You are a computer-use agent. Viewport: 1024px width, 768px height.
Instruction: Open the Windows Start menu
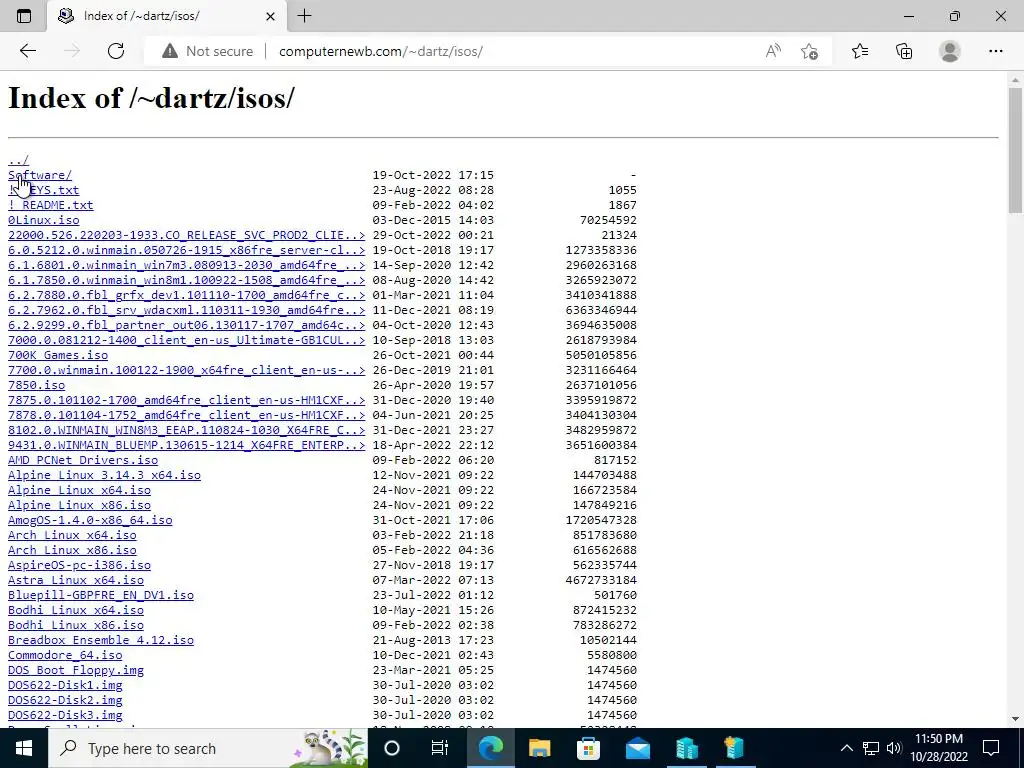[x=24, y=748]
